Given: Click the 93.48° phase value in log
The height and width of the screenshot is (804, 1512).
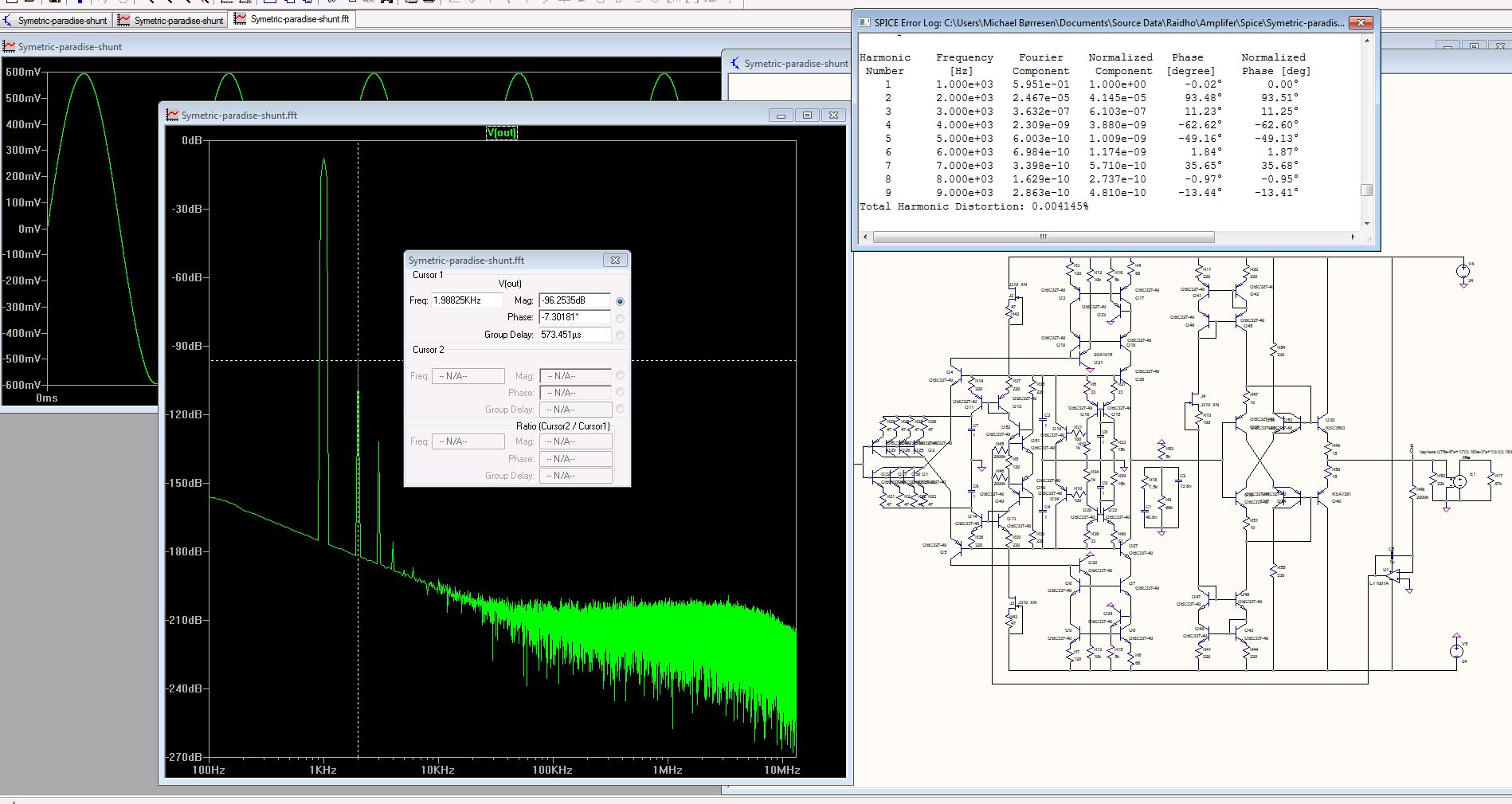Looking at the screenshot, I should [x=1203, y=98].
